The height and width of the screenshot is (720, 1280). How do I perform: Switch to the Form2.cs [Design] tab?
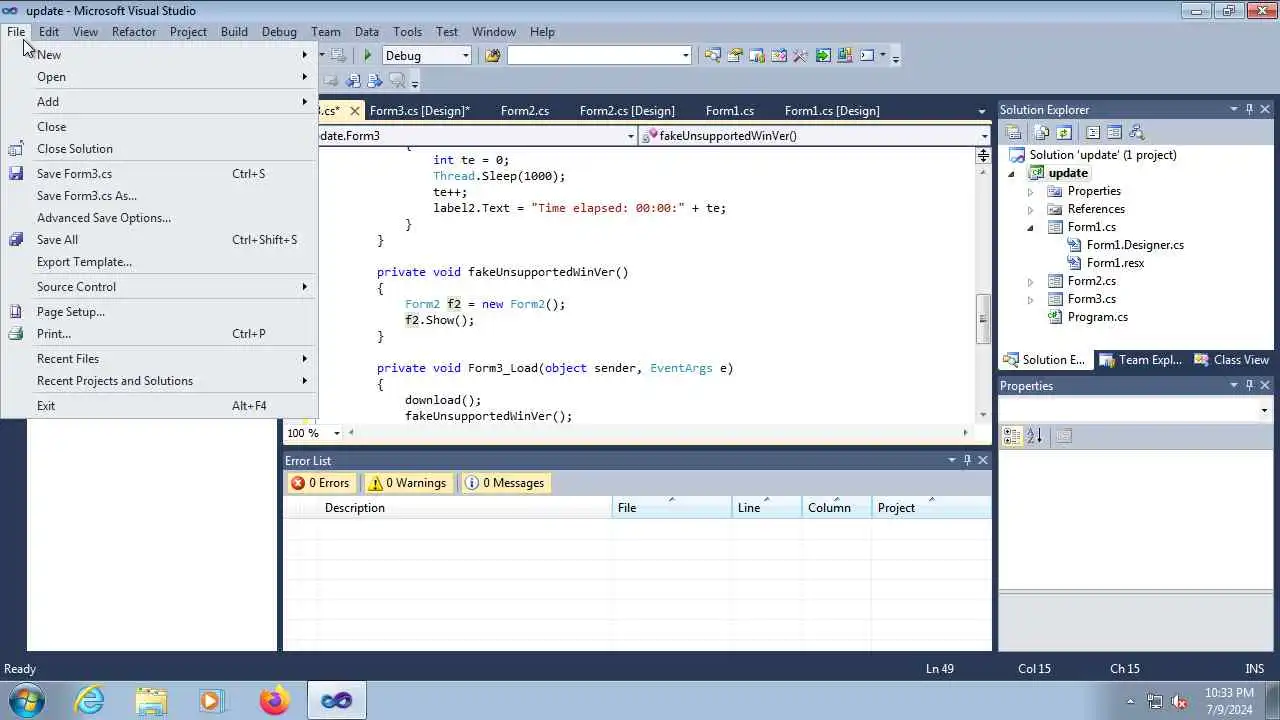[x=627, y=111]
